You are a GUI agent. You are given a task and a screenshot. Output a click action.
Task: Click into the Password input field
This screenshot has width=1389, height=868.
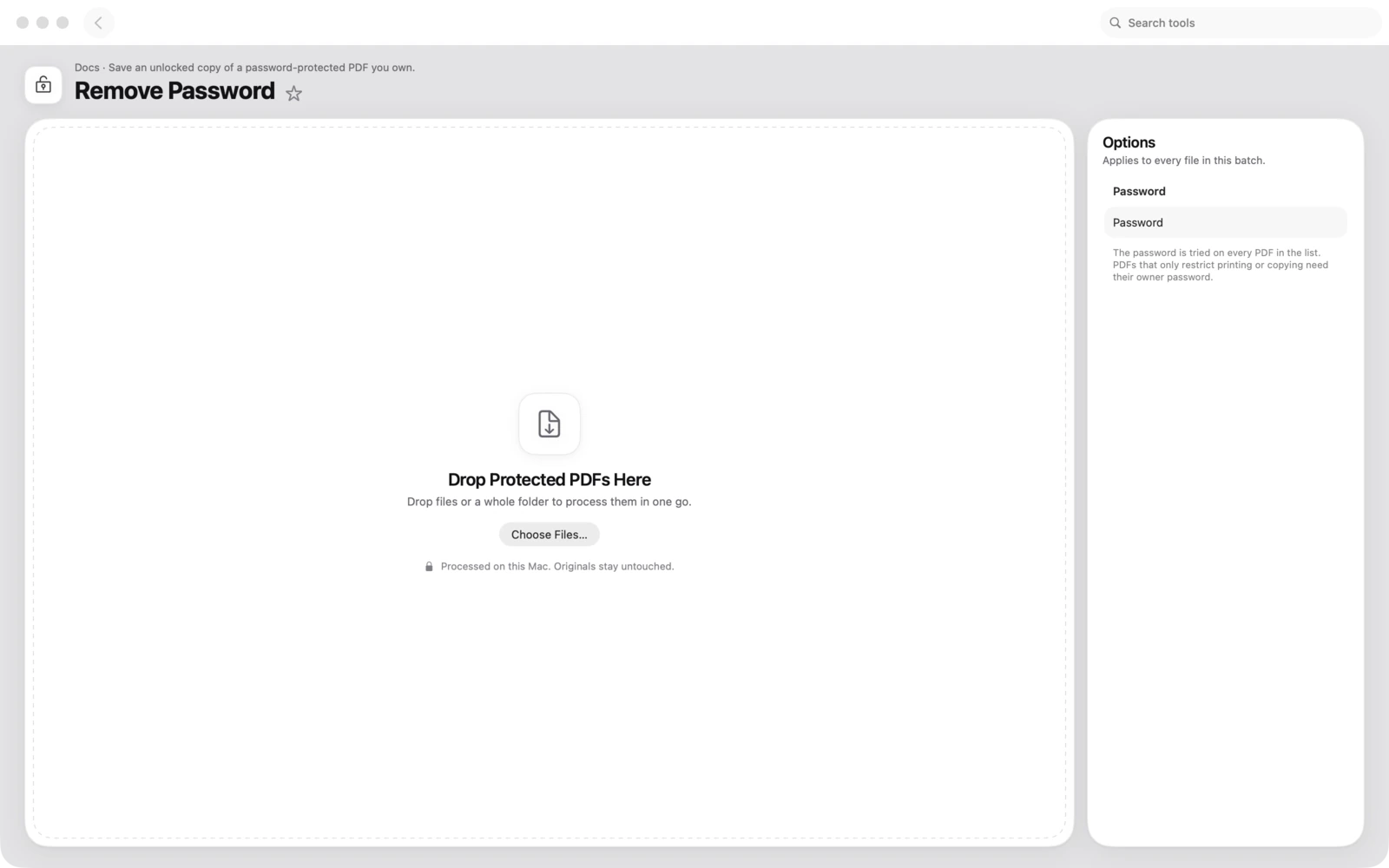[x=1226, y=222]
